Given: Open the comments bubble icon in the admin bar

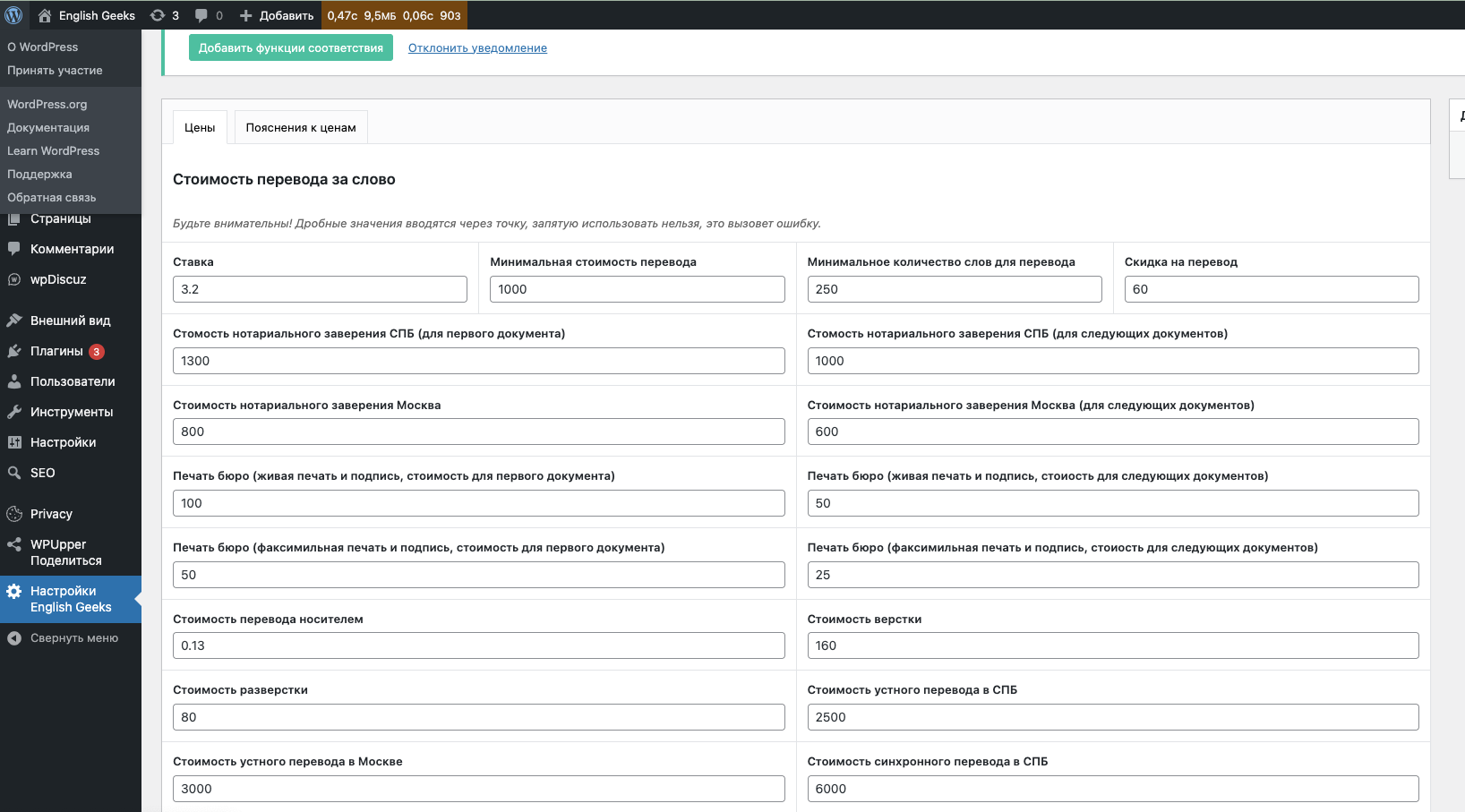Looking at the screenshot, I should coord(201,15).
